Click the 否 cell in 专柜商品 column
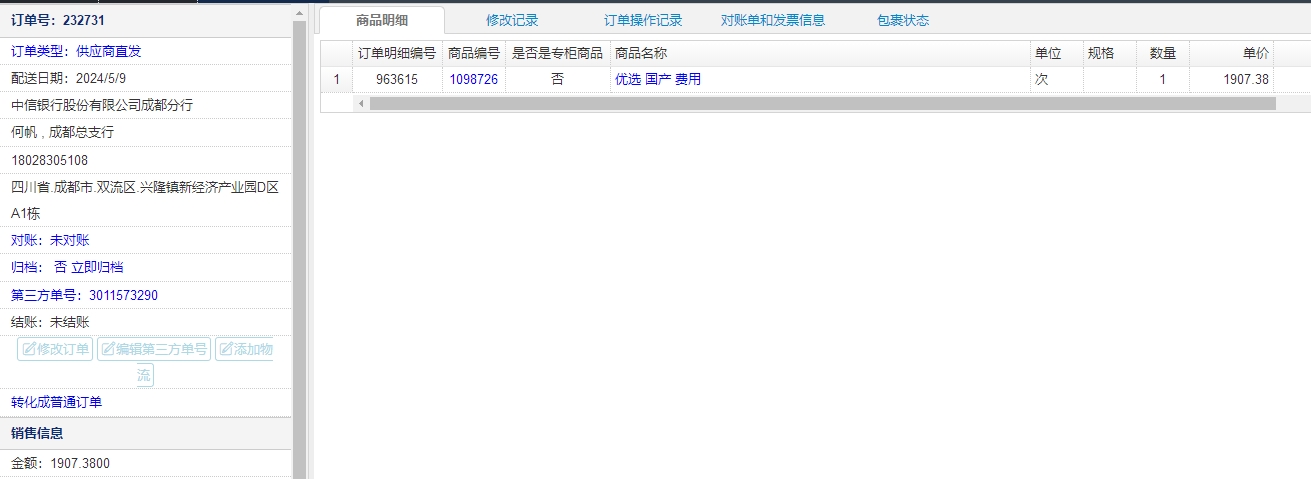 (x=557, y=79)
